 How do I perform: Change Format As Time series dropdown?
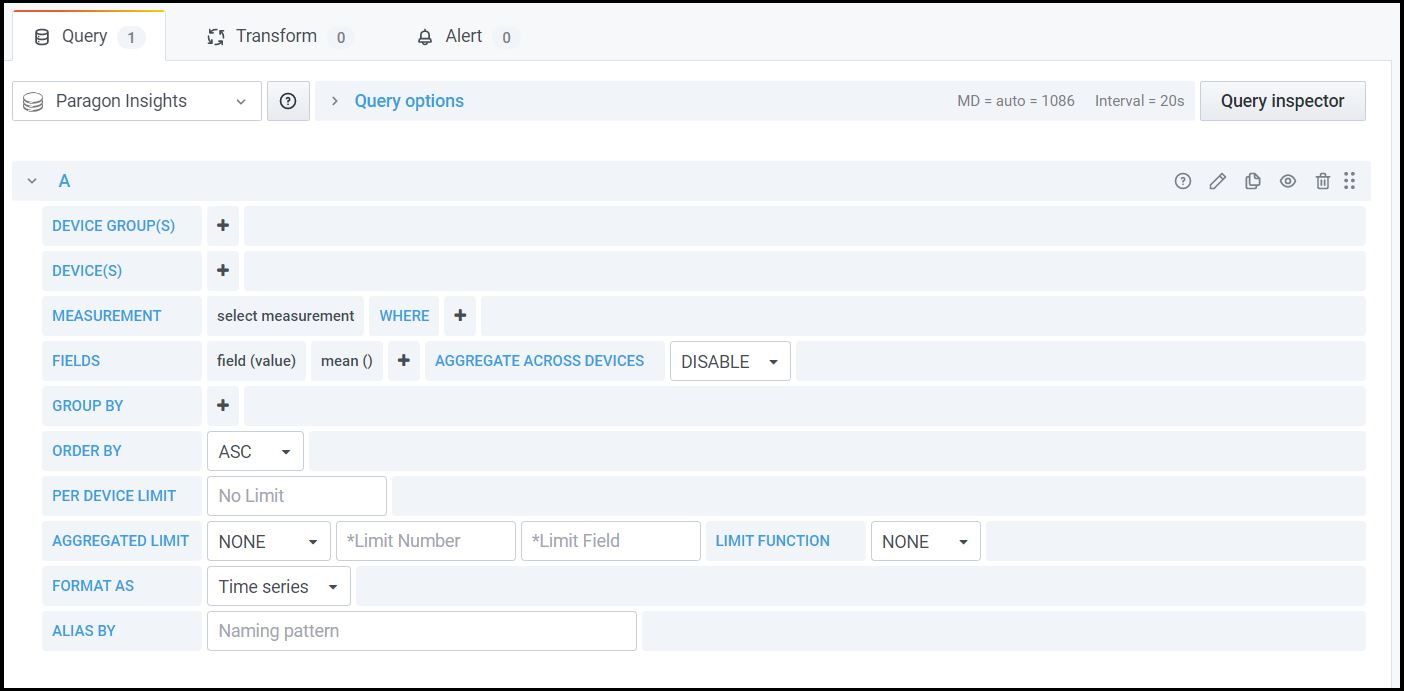(x=279, y=586)
